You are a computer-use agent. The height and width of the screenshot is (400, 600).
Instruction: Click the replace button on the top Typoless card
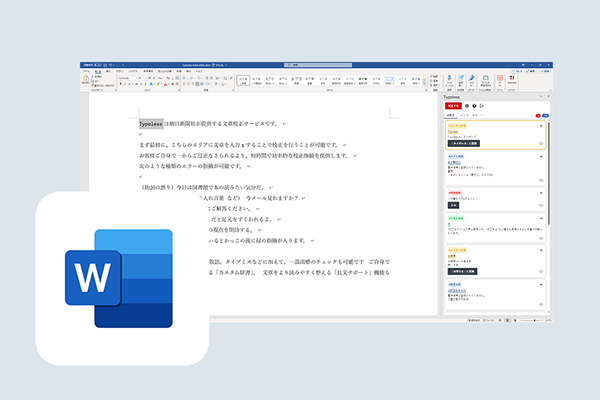[464, 144]
